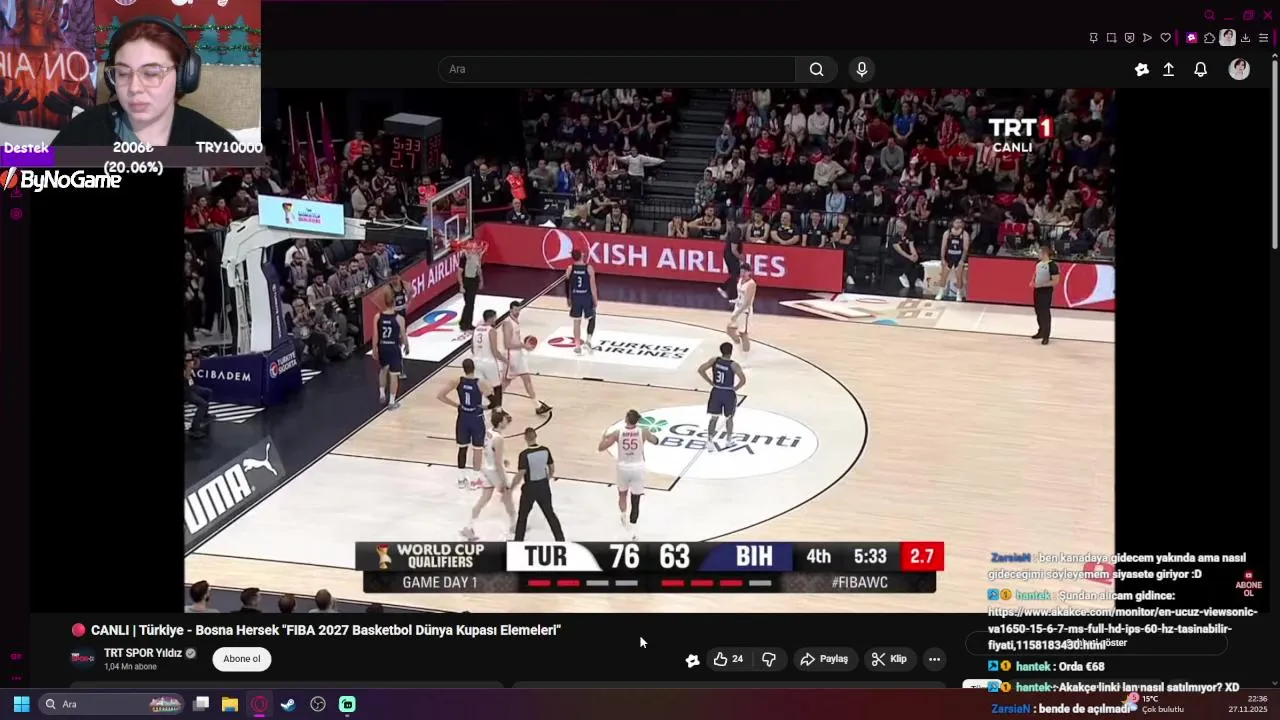Click Klip clip button

[x=888, y=659]
